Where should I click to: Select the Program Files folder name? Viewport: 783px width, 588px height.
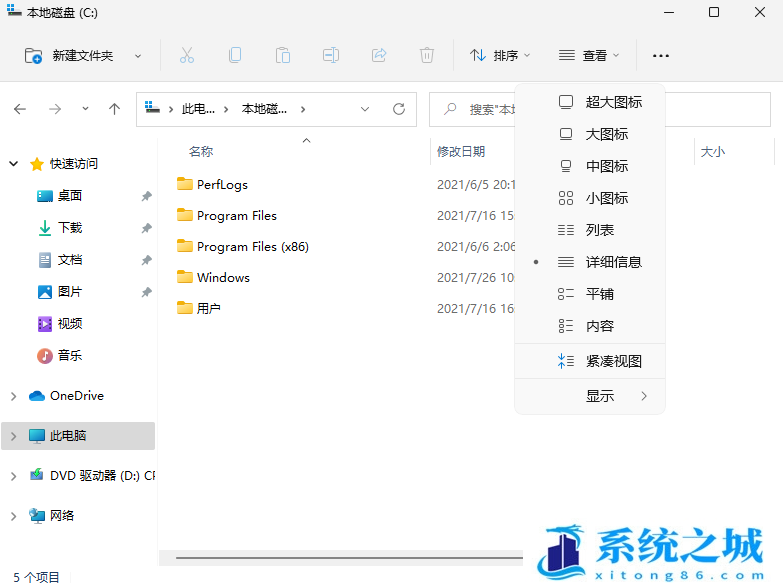[237, 216]
